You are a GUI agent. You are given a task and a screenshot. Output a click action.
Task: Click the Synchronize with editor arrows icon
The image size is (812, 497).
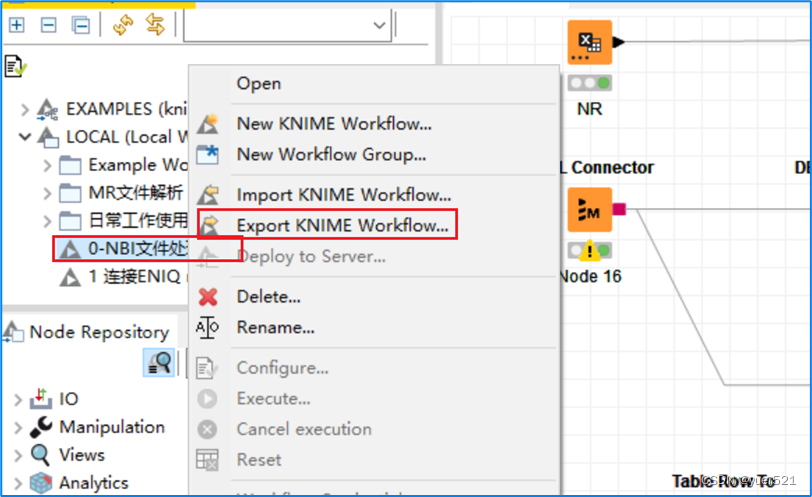155,25
